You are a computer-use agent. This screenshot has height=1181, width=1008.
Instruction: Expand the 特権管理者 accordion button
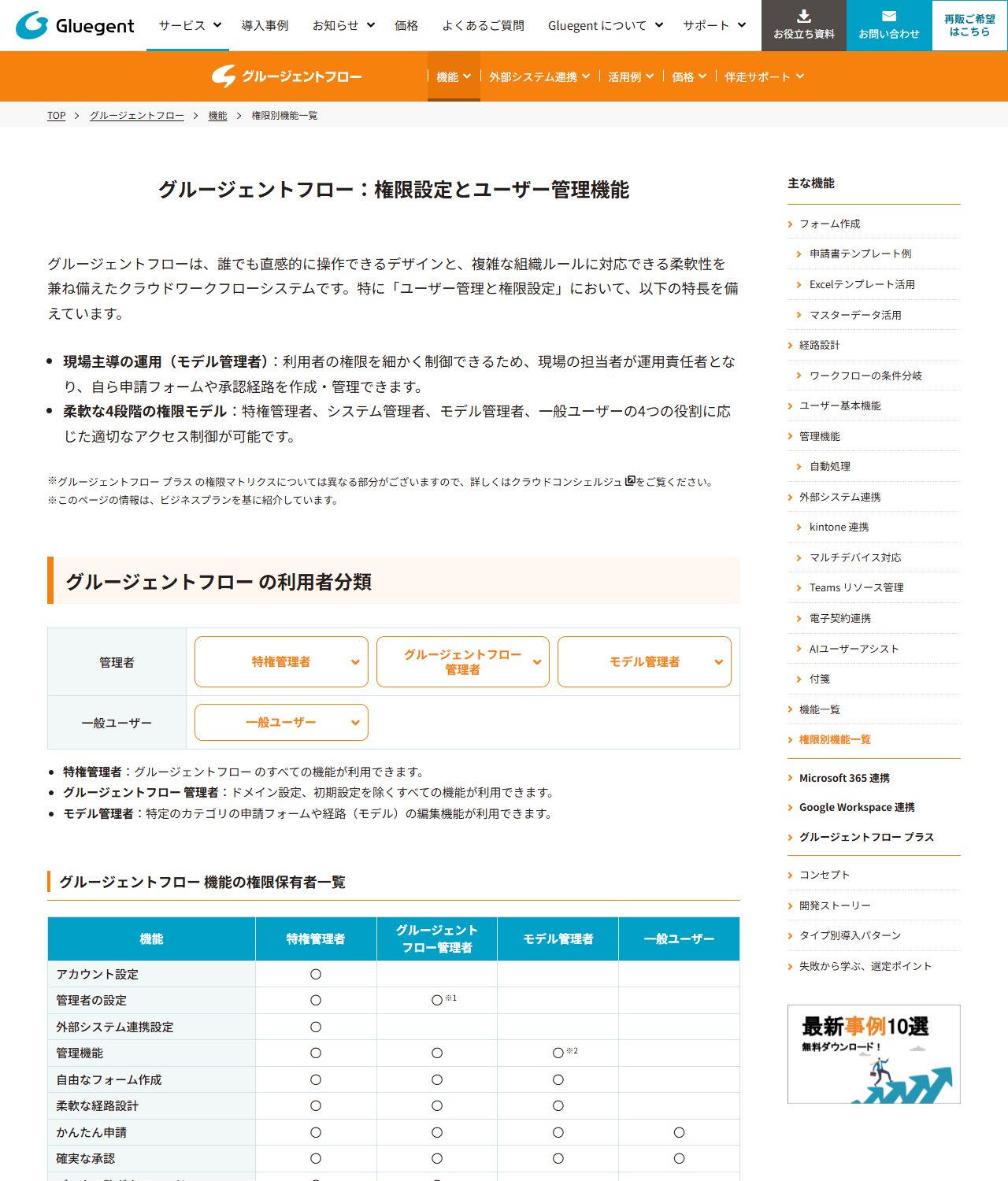pos(281,661)
